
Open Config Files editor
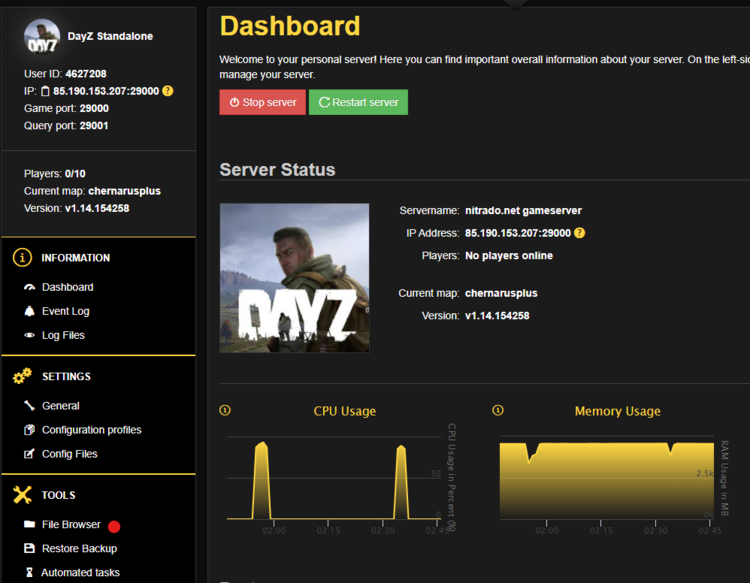point(69,453)
